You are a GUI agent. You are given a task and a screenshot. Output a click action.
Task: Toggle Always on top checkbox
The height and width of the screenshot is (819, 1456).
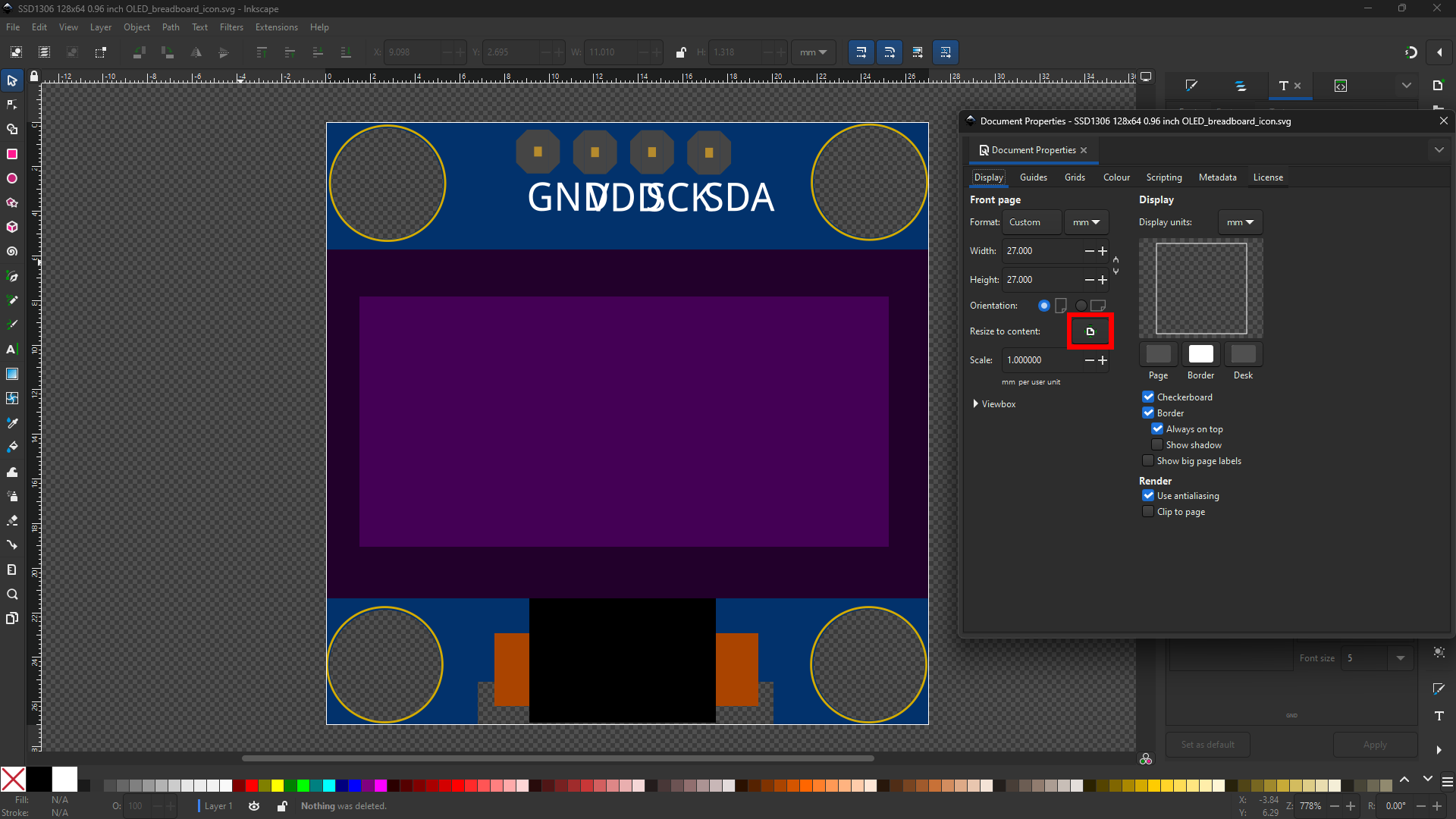[1157, 428]
